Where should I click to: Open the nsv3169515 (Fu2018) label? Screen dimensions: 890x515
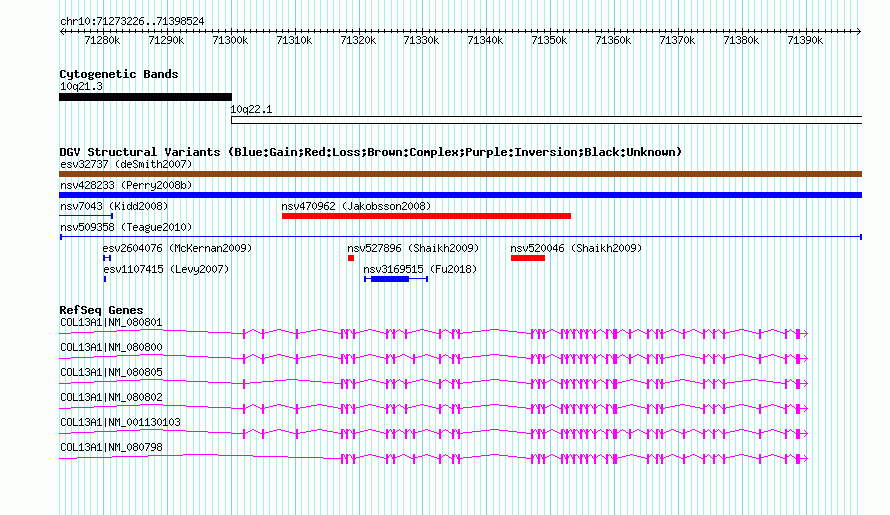(420, 270)
